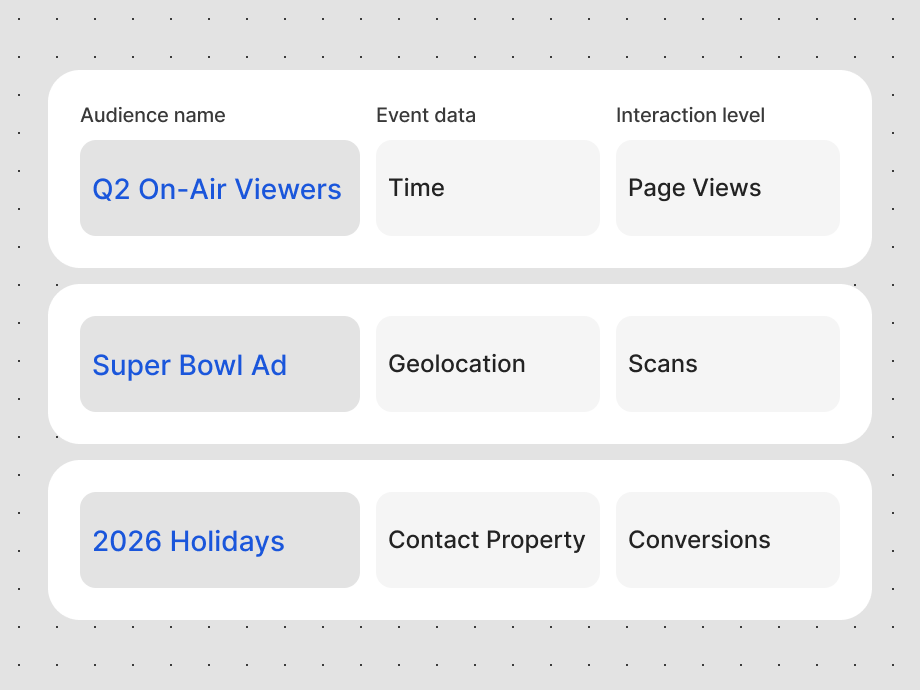Image resolution: width=920 pixels, height=690 pixels.
Task: Click the Conversions interaction level
Action: point(728,540)
